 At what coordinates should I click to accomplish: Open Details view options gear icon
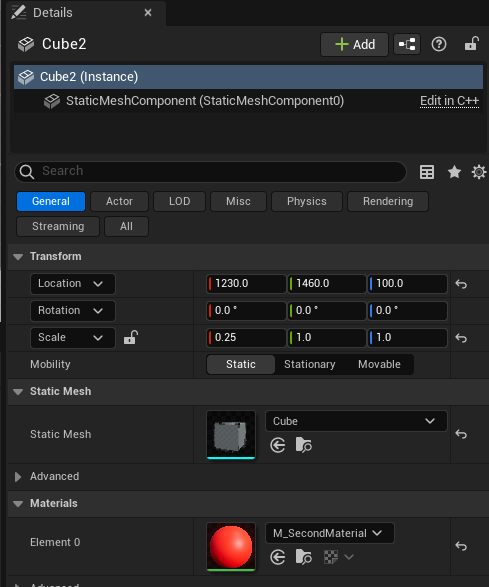(x=479, y=172)
